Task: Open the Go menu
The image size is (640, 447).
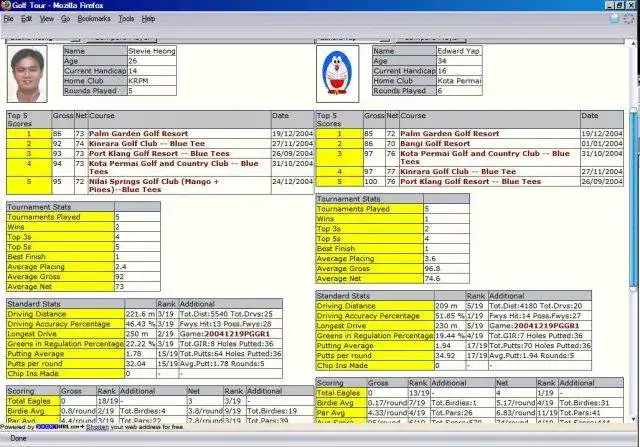Action: coord(65,19)
